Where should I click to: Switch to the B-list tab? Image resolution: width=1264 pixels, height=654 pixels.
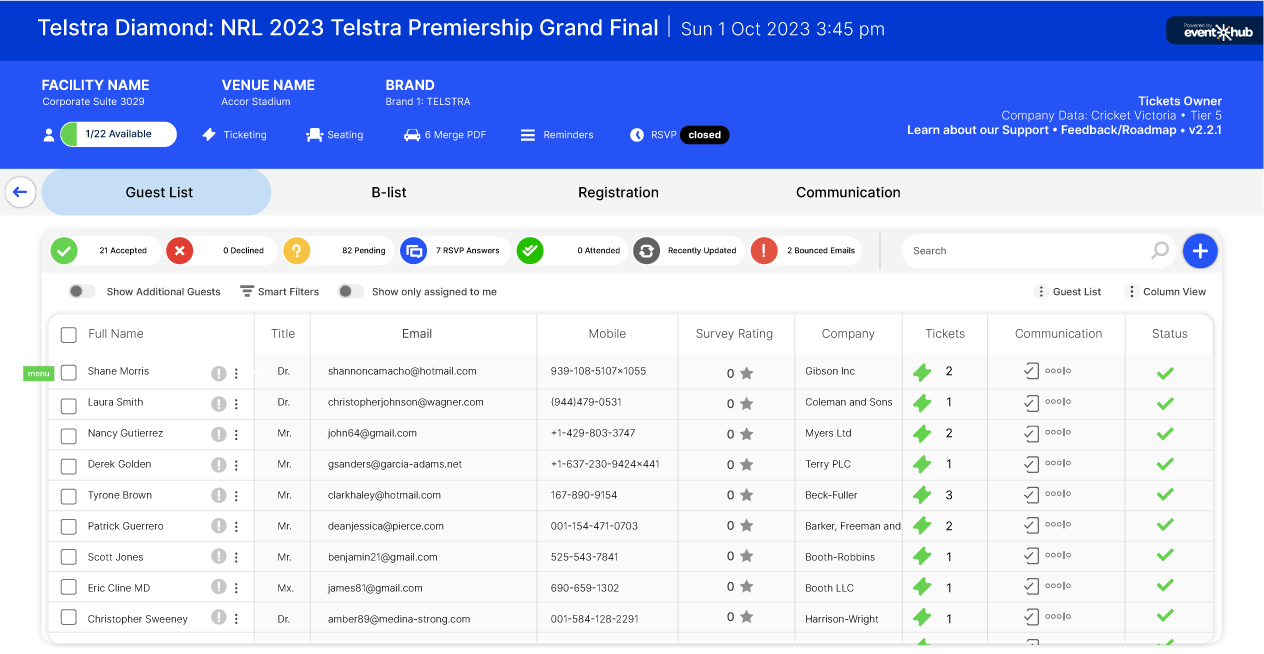point(389,192)
